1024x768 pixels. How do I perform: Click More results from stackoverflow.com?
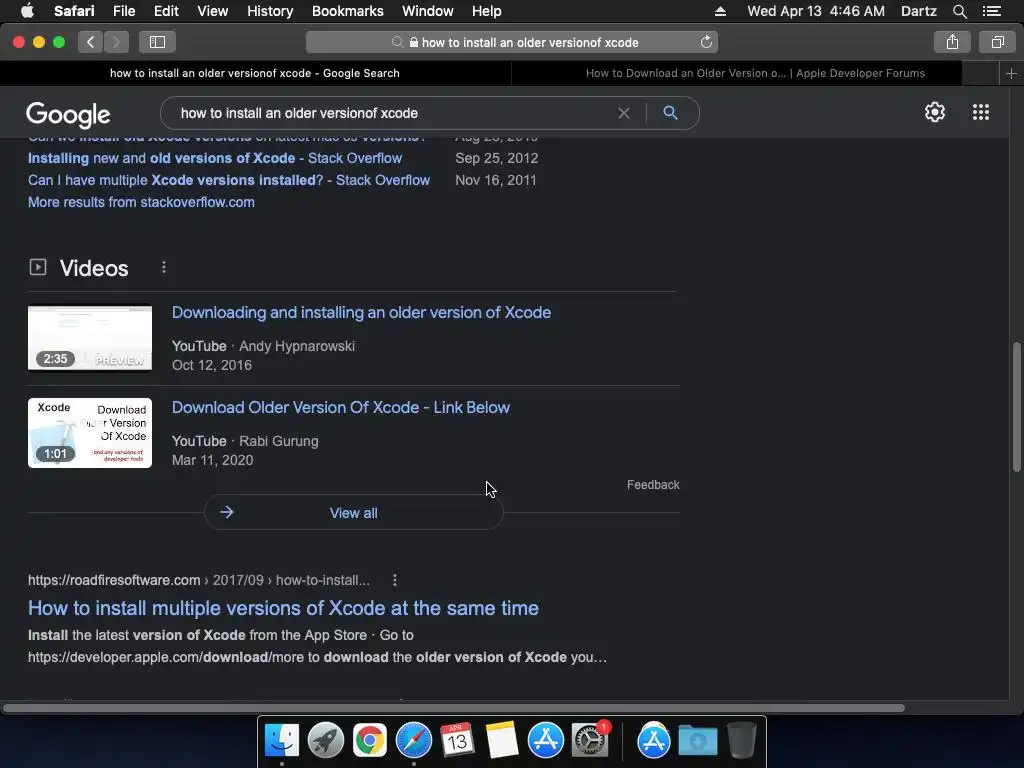141,202
